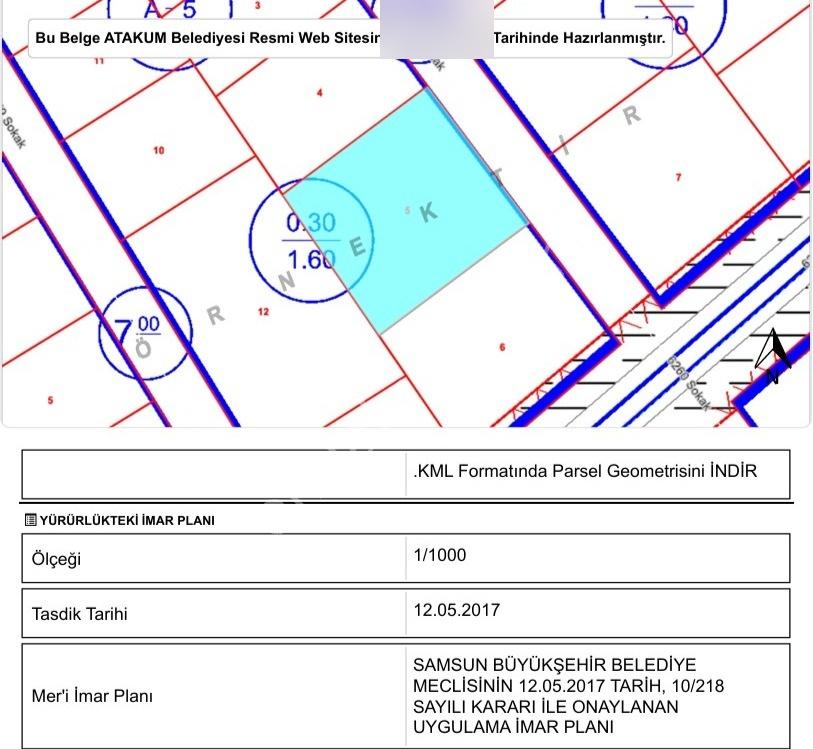The height and width of the screenshot is (749, 813).
Task: Select parcel number 10 on the map
Action: point(159,150)
